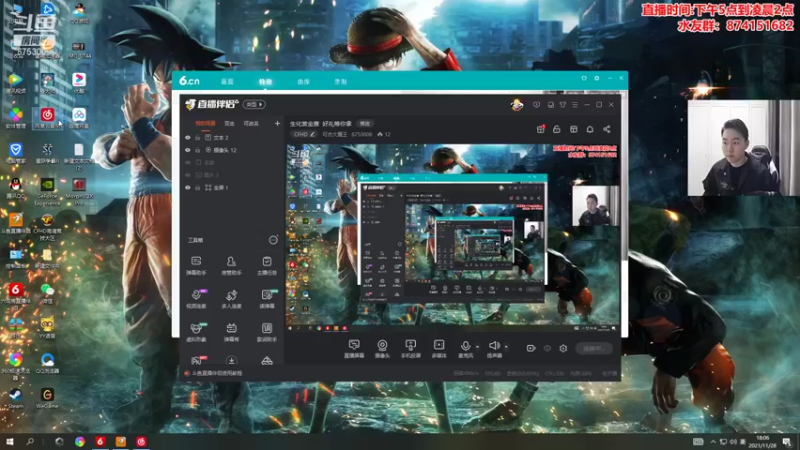Open the gift box icon above preview
This screenshot has width=800, height=450.
click(x=540, y=129)
